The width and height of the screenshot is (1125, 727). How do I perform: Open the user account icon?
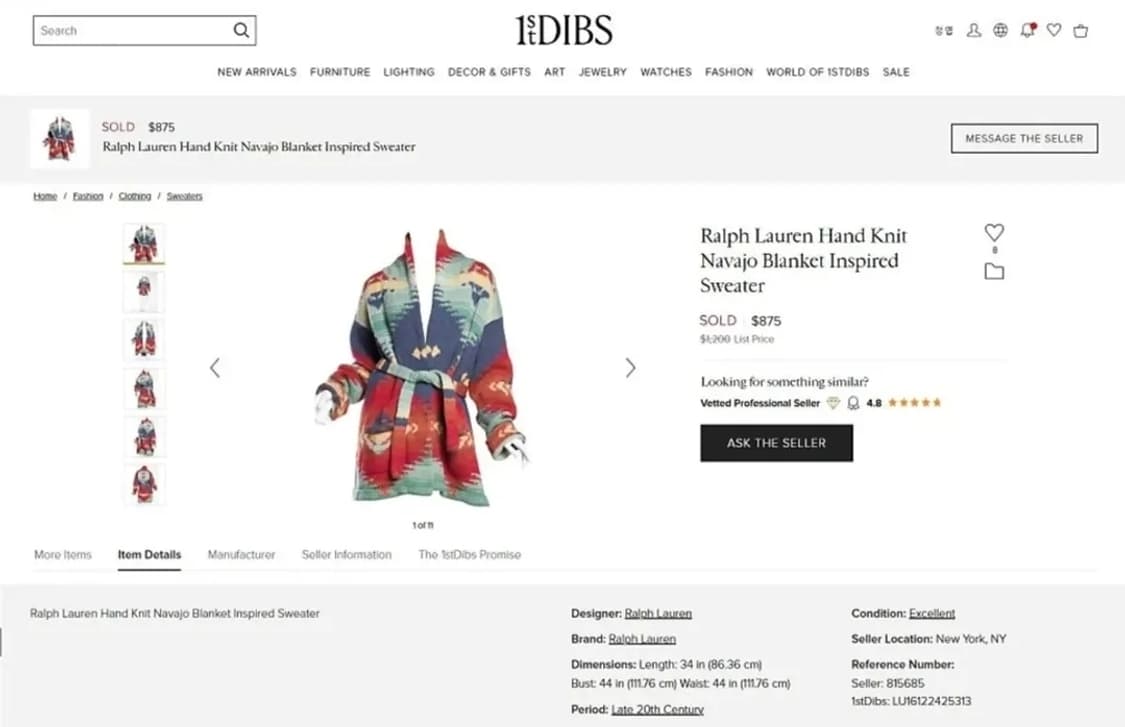tap(974, 30)
